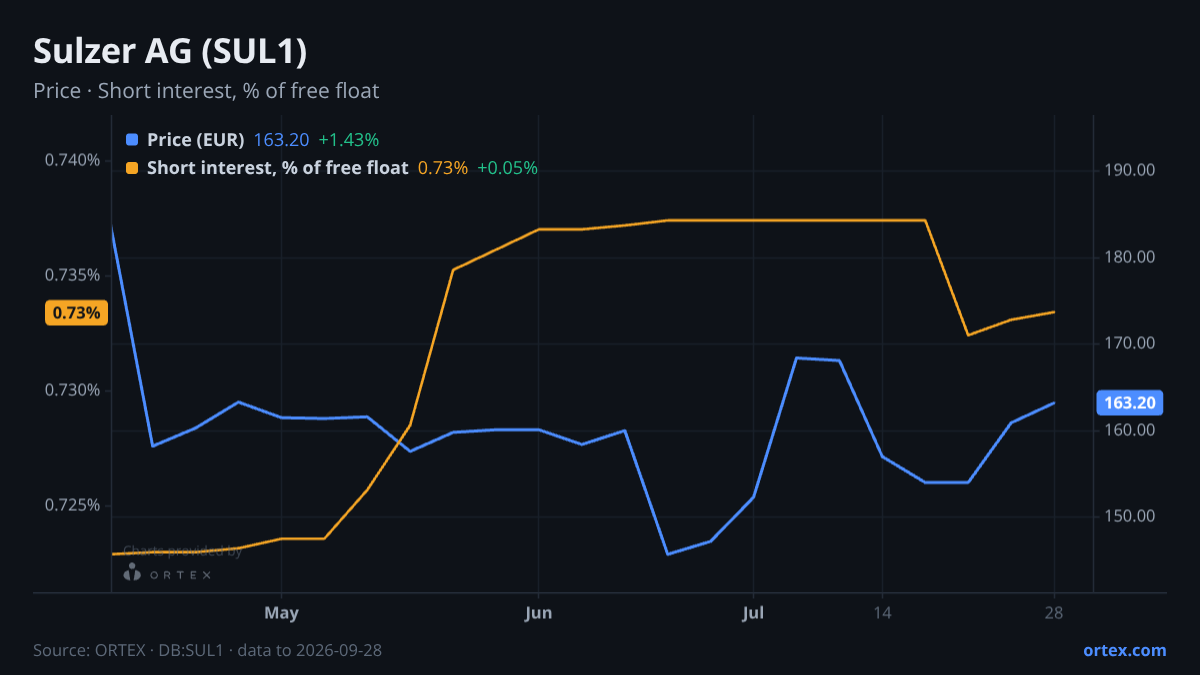
Task: Click the 14 x-axis date label
Action: point(882,611)
